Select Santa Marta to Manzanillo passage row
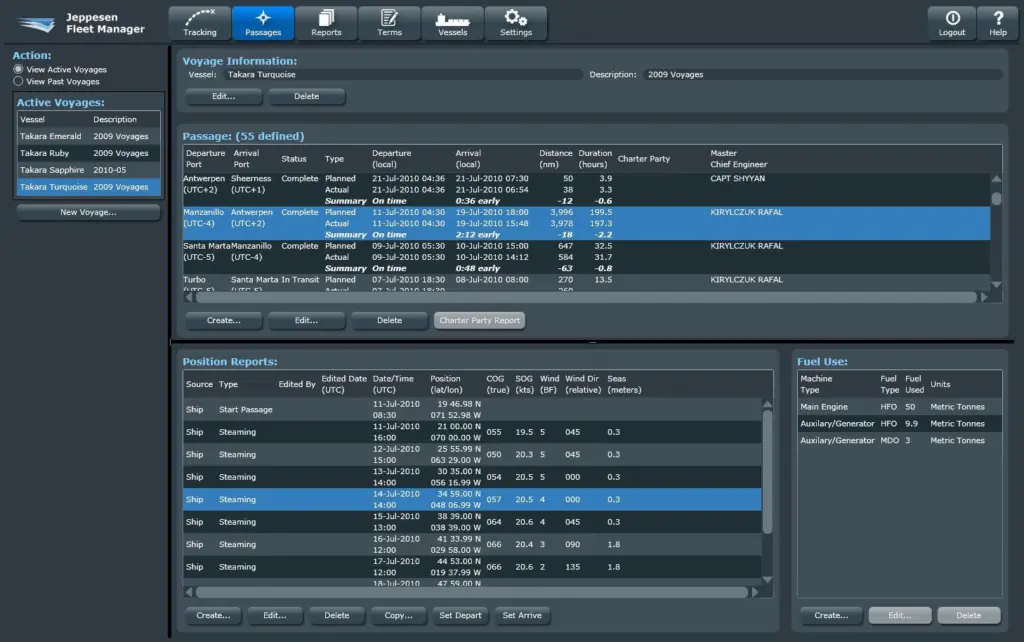Screen dimensions: 1024x642 click(x=586, y=257)
